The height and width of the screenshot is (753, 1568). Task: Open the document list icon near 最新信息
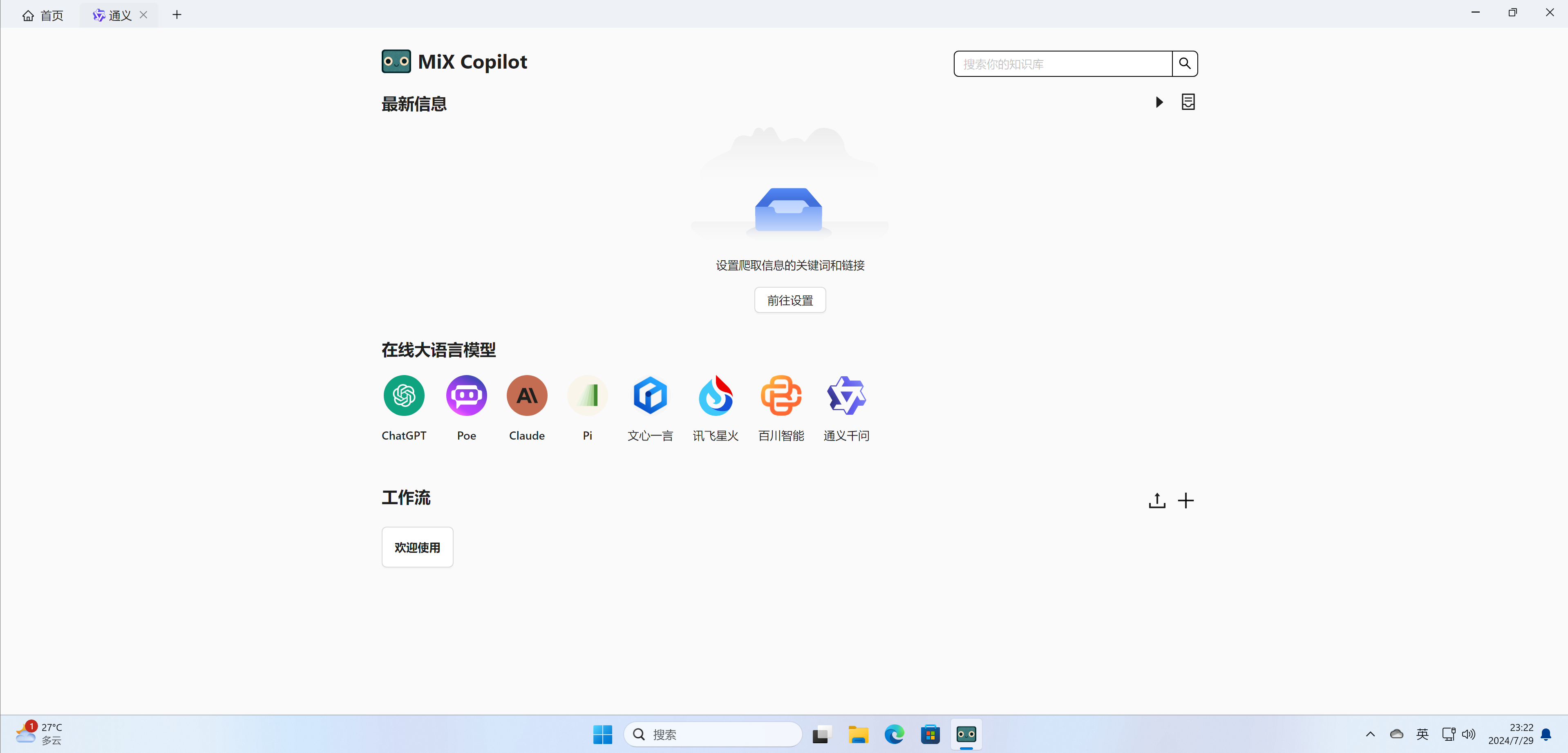click(x=1188, y=102)
